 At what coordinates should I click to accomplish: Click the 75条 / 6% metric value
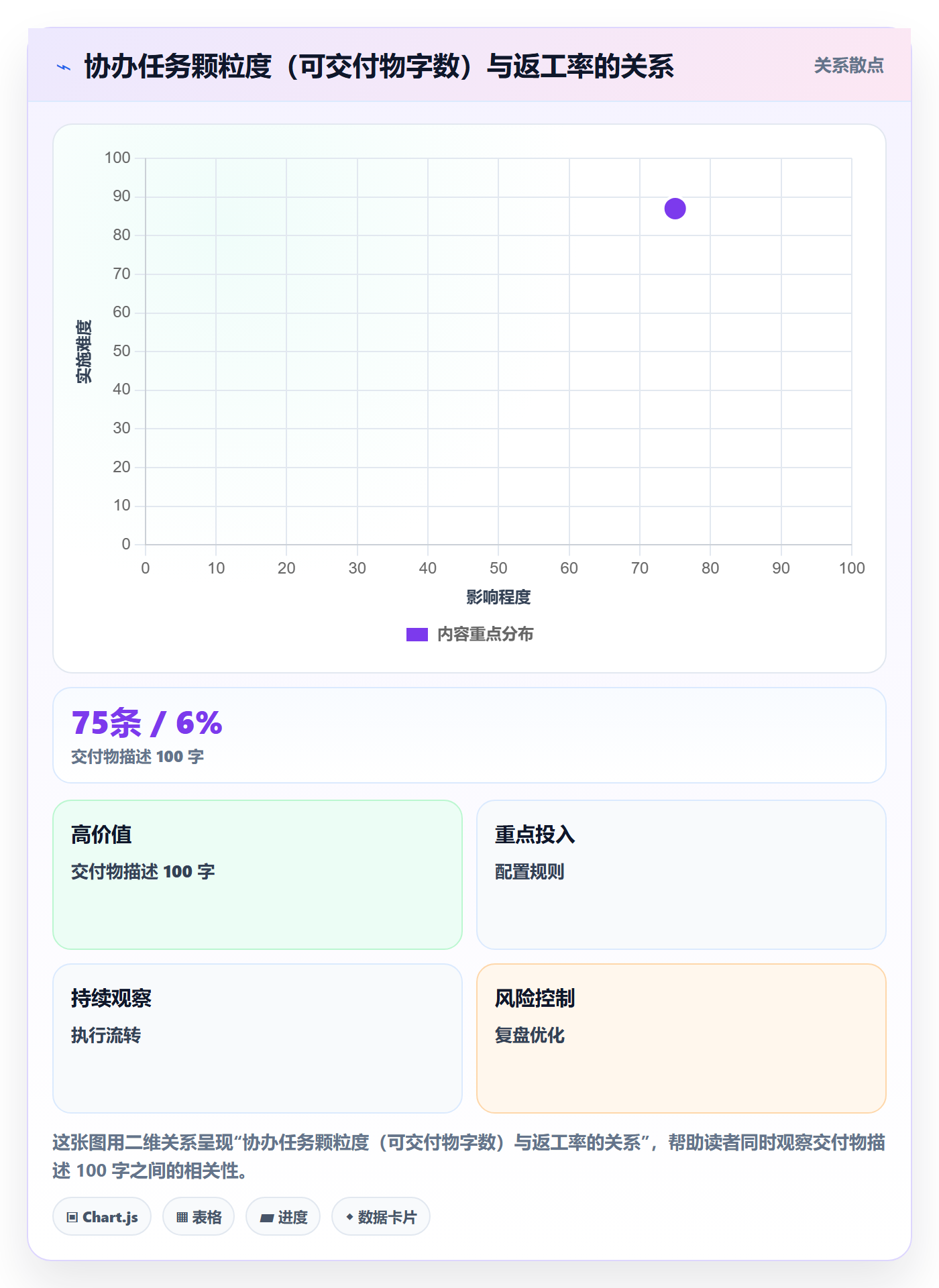[147, 723]
